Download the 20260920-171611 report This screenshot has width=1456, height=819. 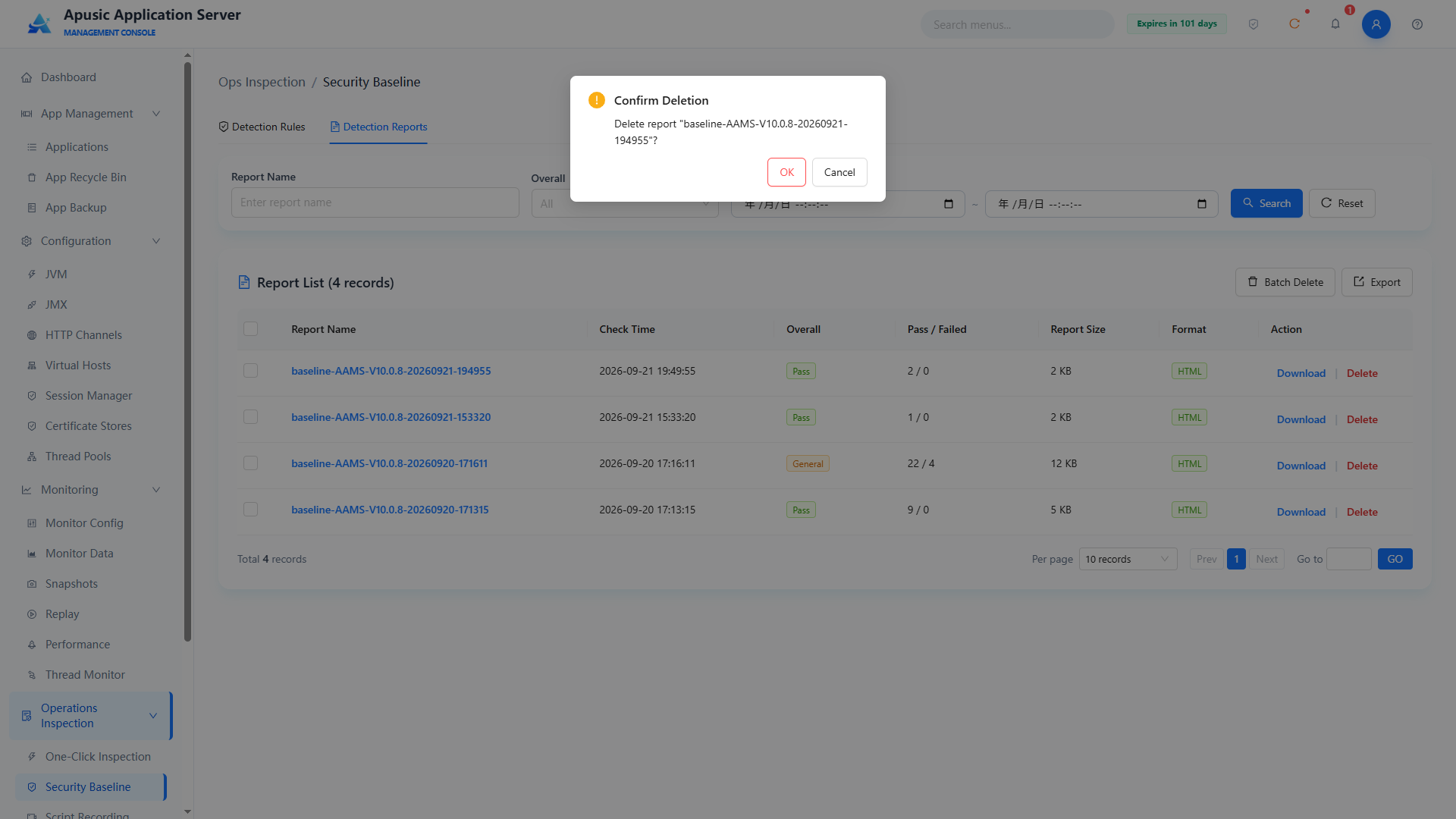(x=1301, y=466)
